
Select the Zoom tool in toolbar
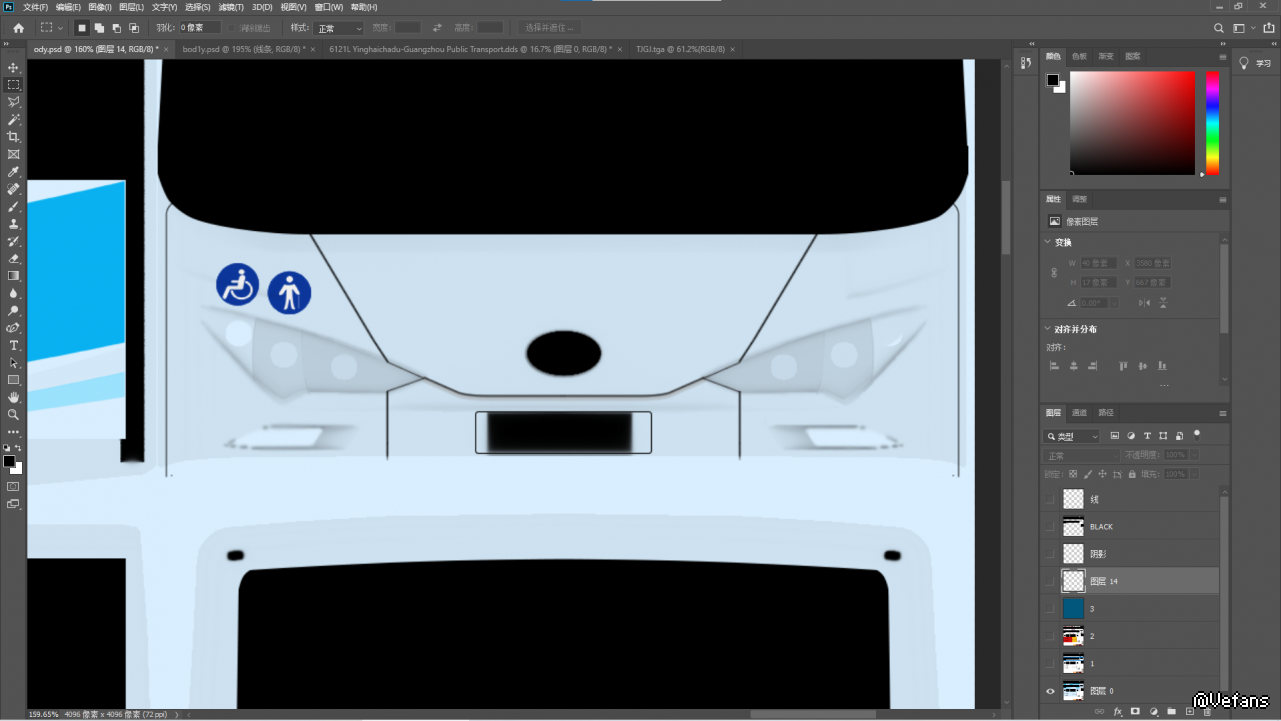click(13, 414)
